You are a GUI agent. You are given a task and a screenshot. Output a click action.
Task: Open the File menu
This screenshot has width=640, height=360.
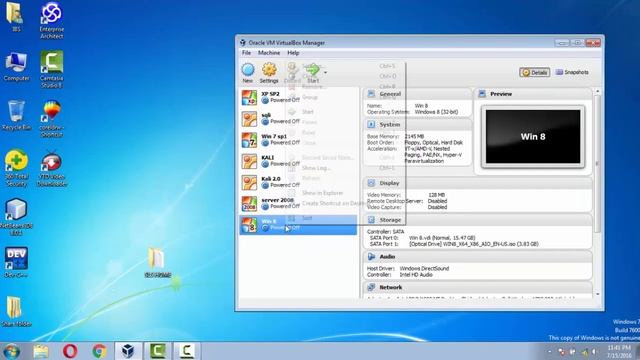[246, 53]
